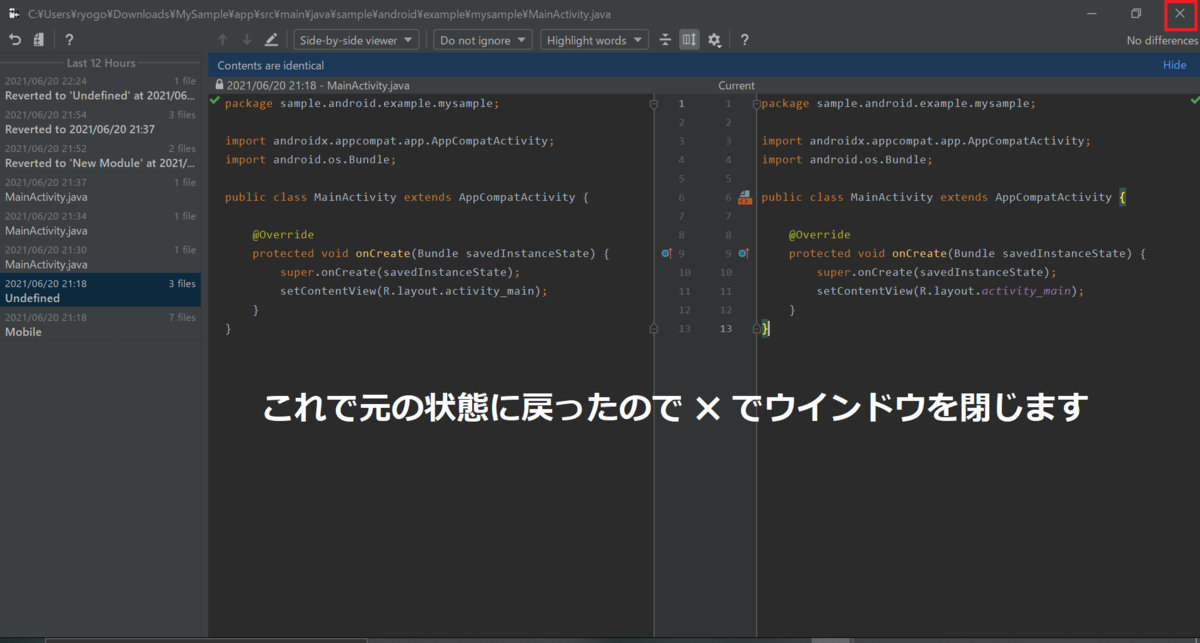Click the 'Last 12 Hours' group header

[x=101, y=63]
